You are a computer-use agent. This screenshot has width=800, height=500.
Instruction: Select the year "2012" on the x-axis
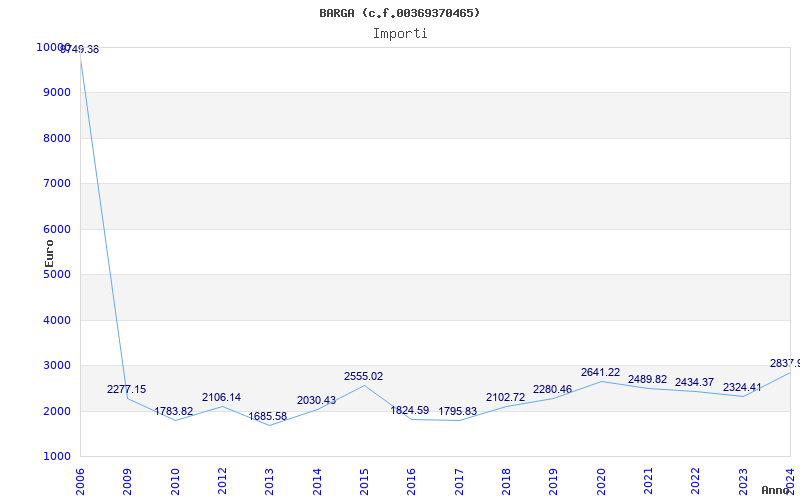pos(222,482)
